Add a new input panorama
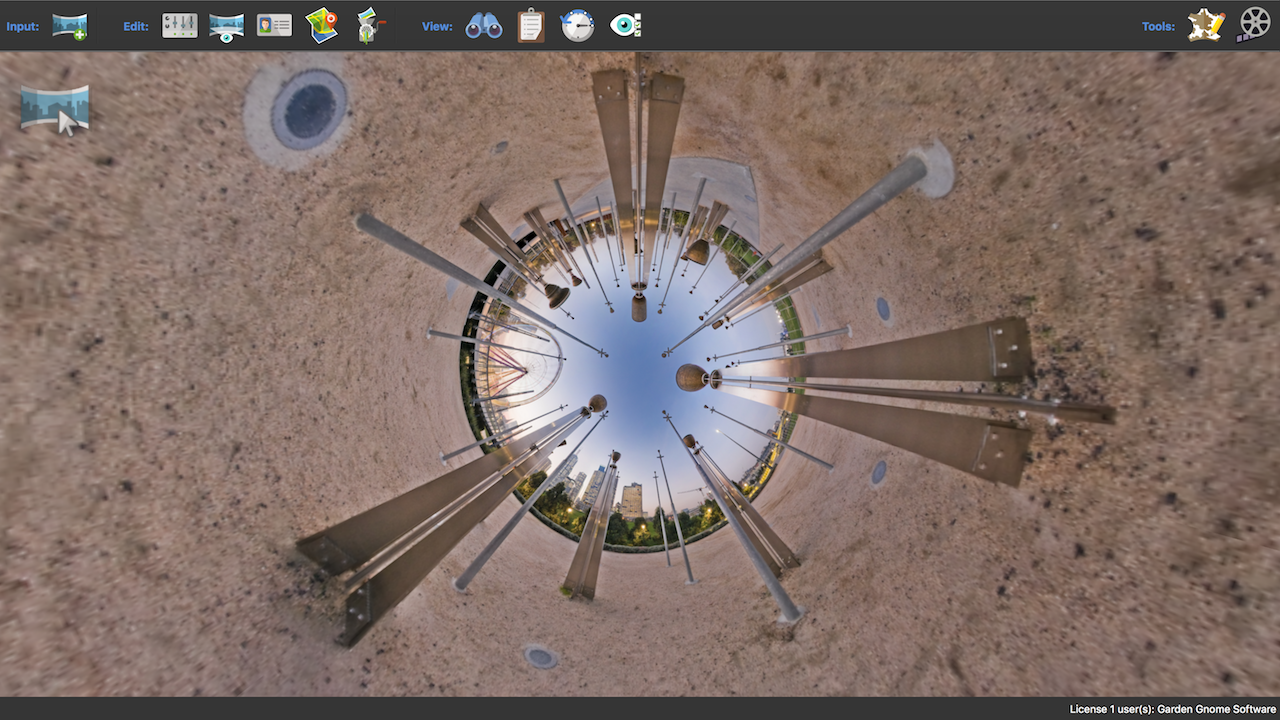The width and height of the screenshot is (1280, 720). tap(69, 26)
